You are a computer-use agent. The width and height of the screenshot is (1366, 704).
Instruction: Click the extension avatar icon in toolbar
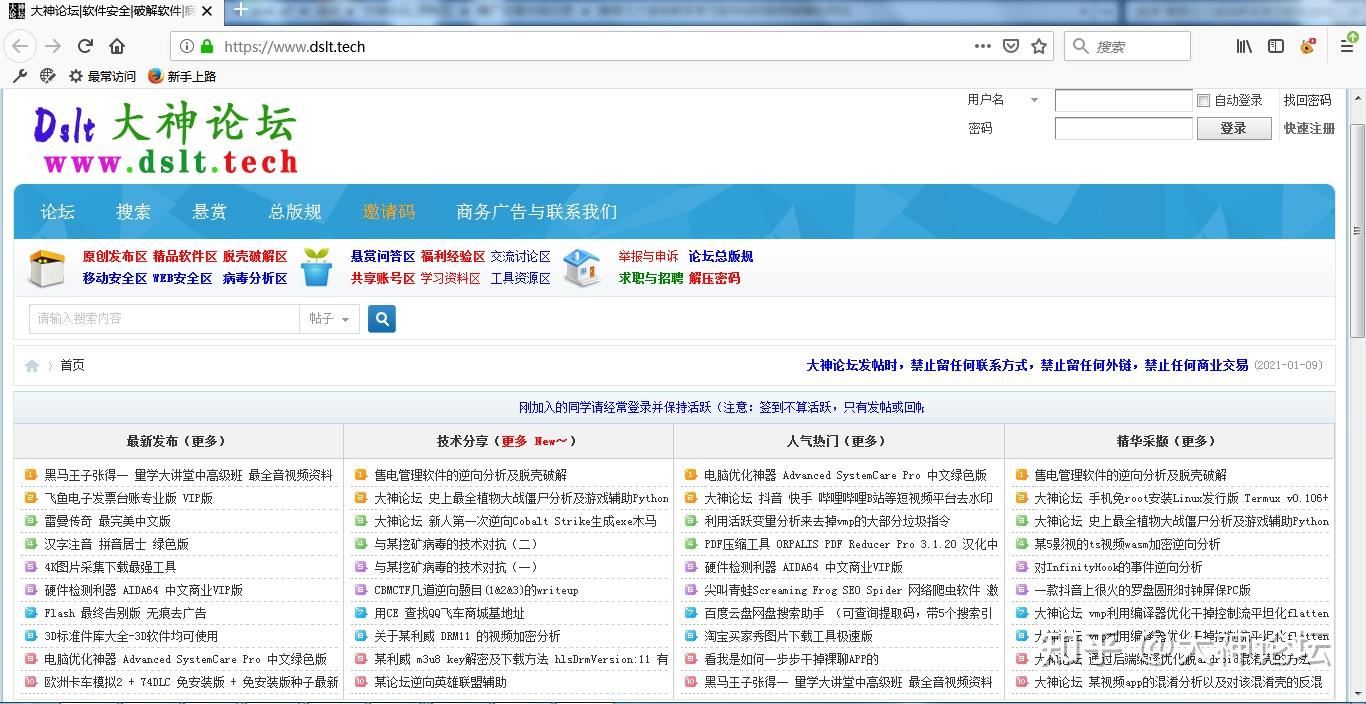[x=1308, y=46]
